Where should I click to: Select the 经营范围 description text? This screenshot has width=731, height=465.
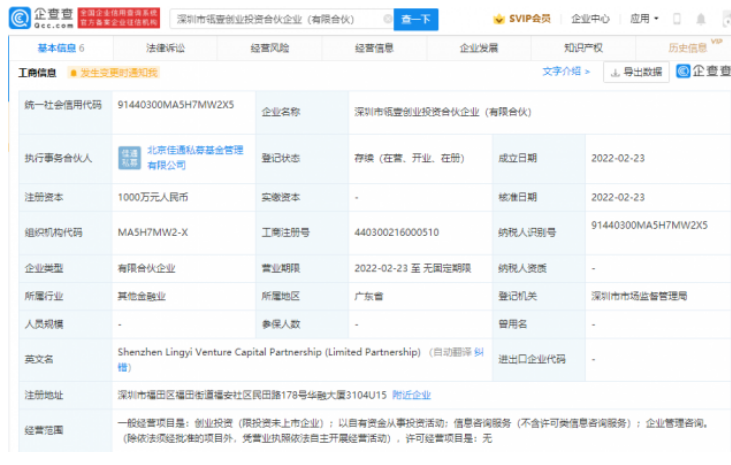[x=413, y=431]
